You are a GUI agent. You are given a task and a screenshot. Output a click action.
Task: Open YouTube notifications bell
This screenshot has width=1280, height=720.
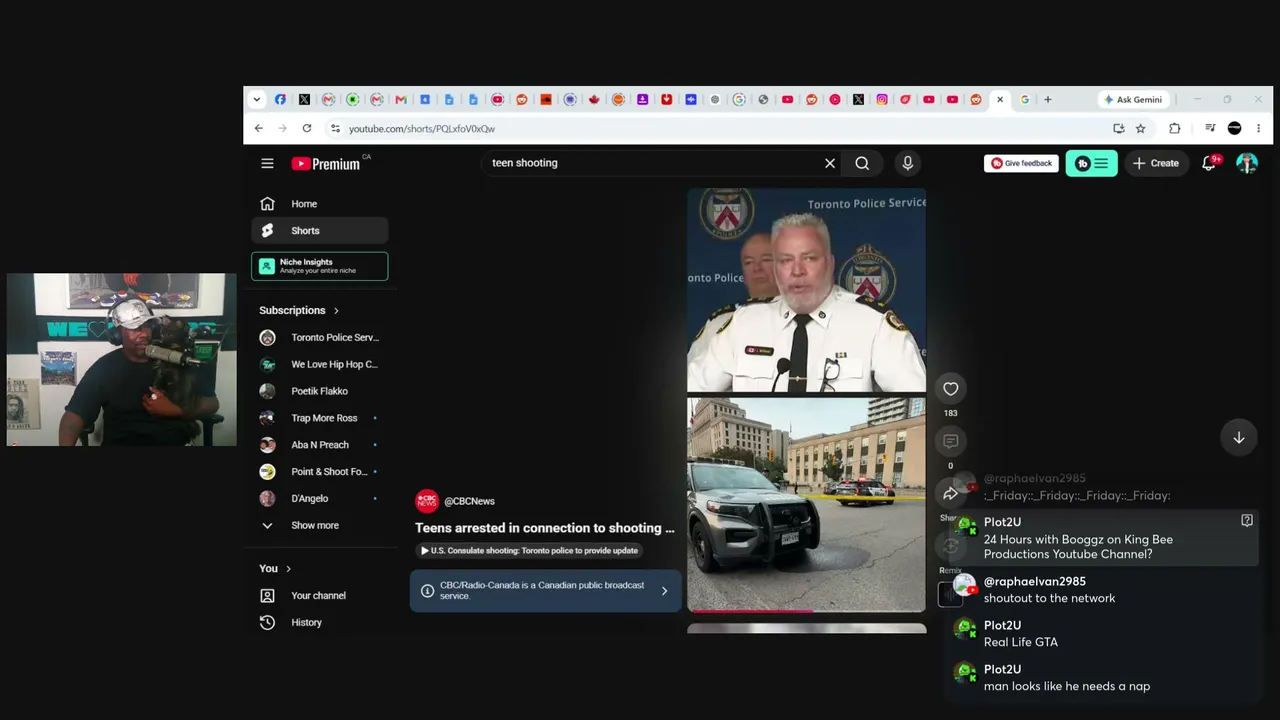(1209, 163)
